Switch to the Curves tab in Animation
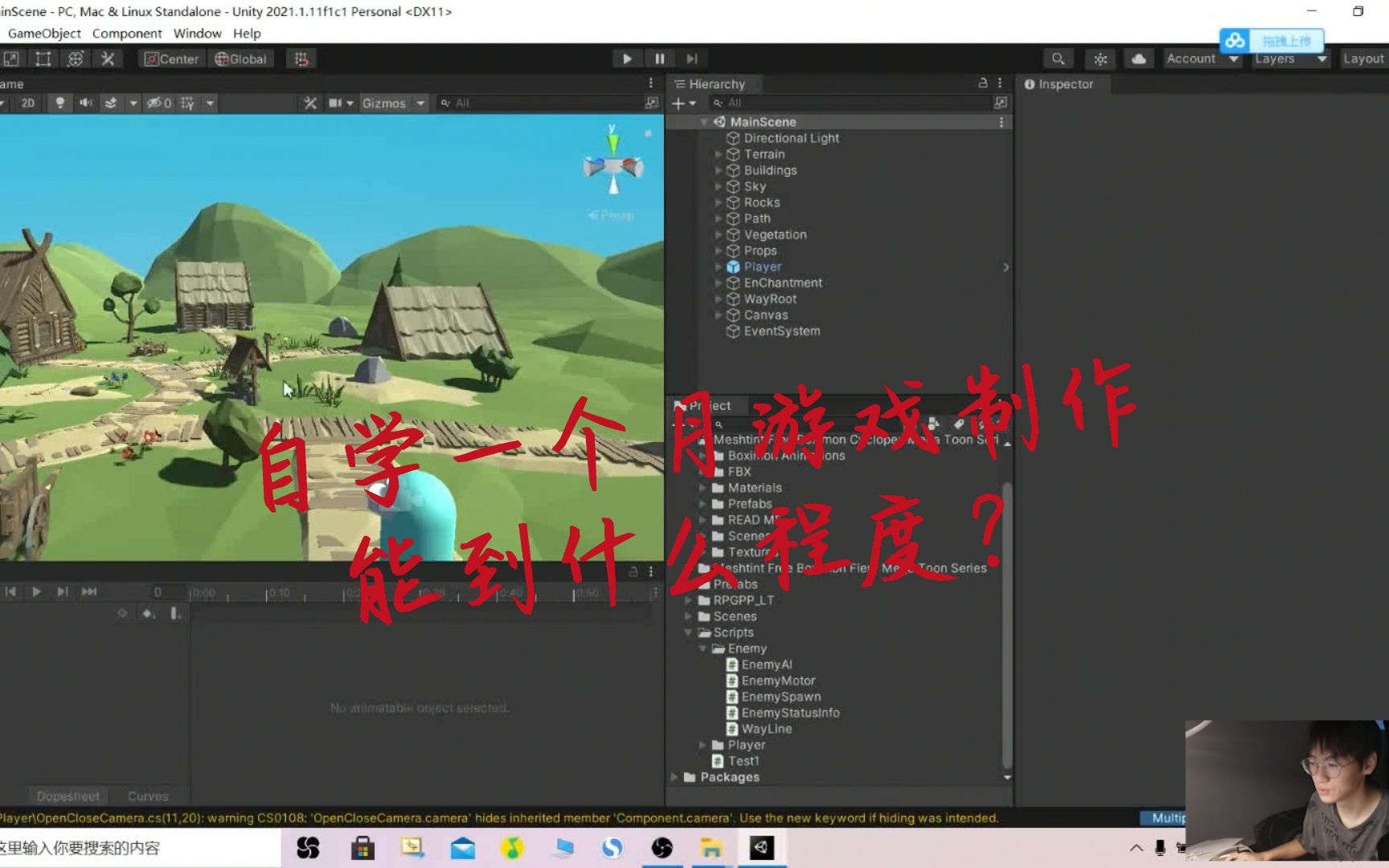 pyautogui.click(x=147, y=796)
